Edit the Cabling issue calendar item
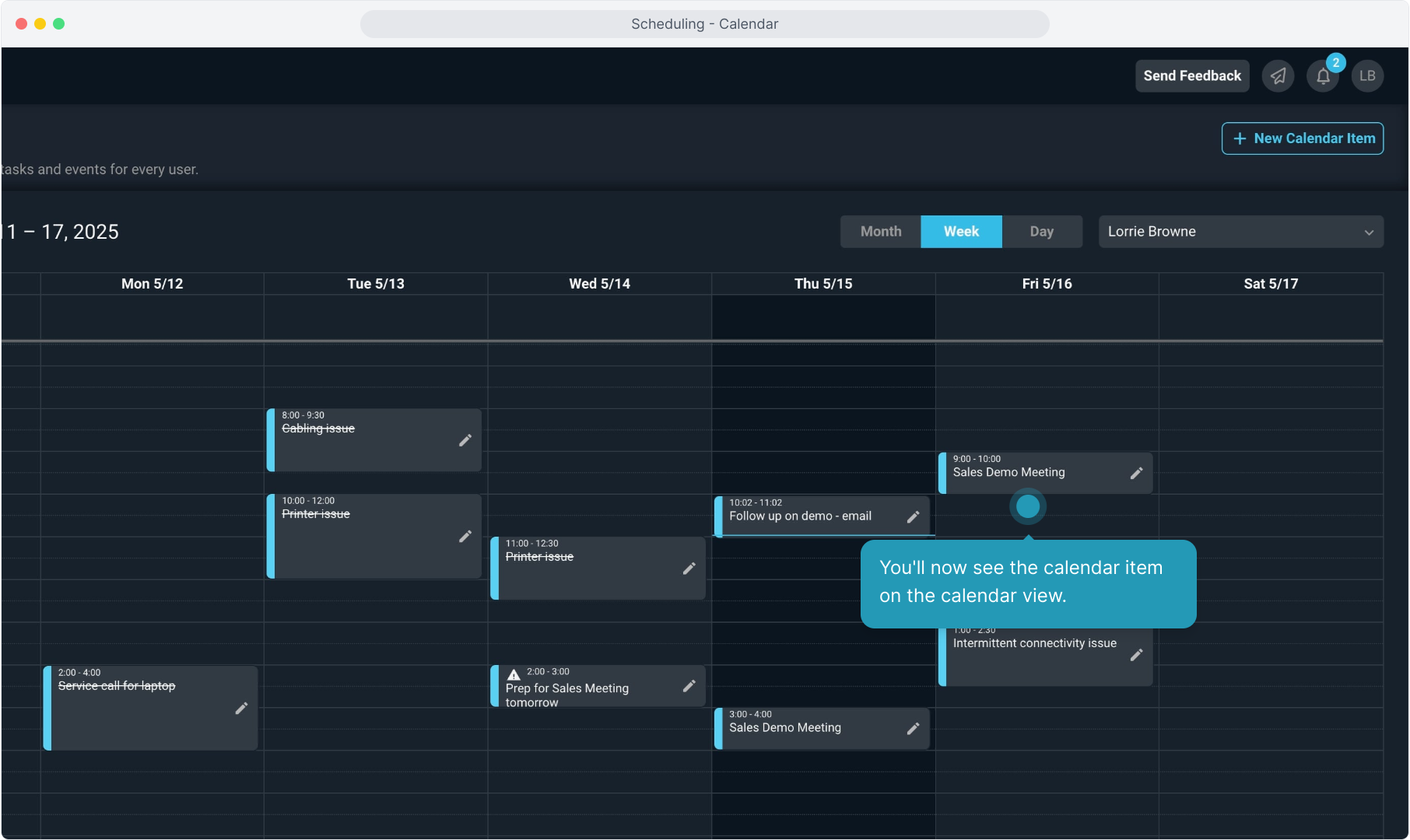 pos(465,440)
